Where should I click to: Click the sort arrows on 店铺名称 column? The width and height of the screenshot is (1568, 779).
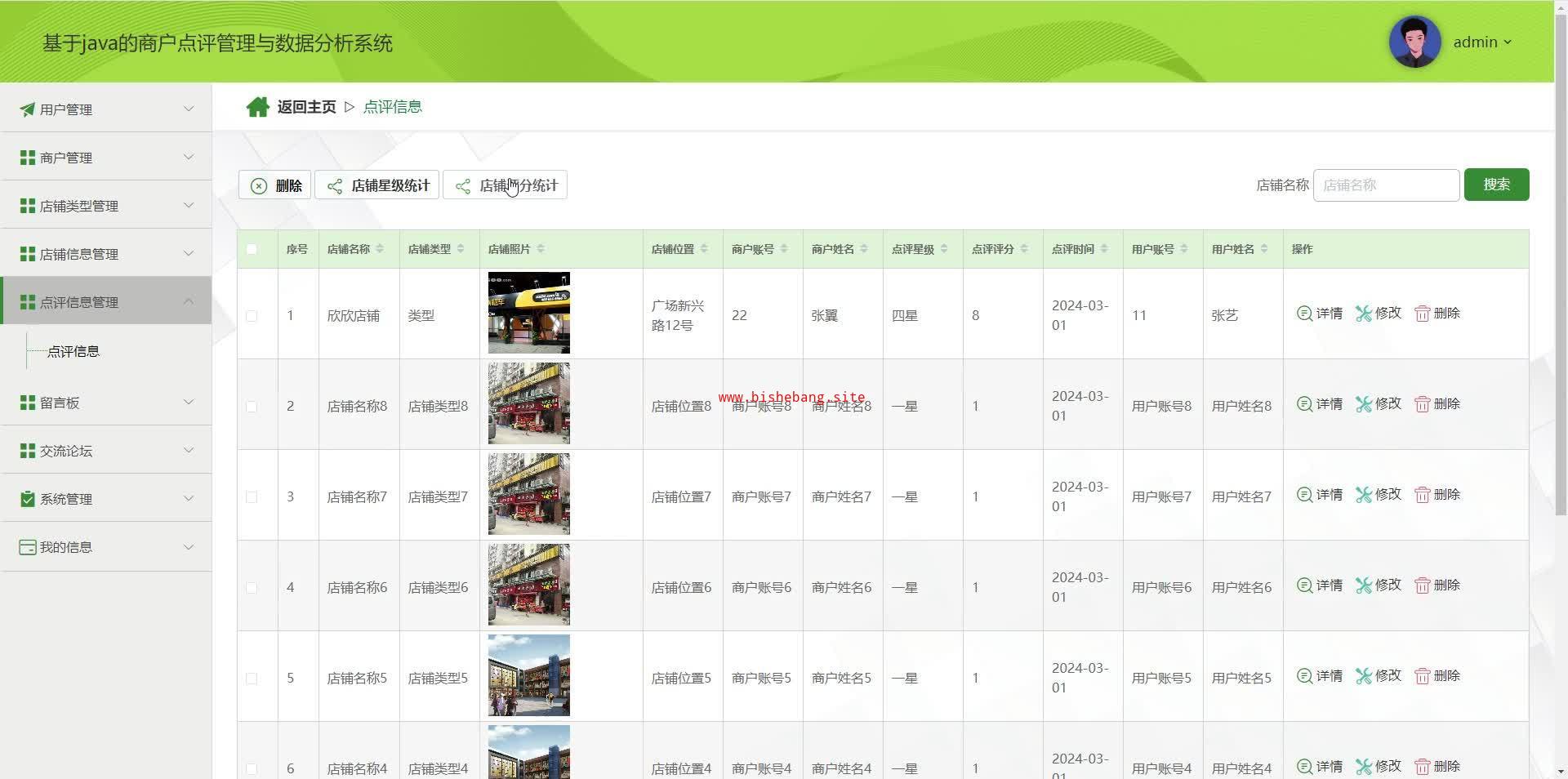[x=380, y=249]
